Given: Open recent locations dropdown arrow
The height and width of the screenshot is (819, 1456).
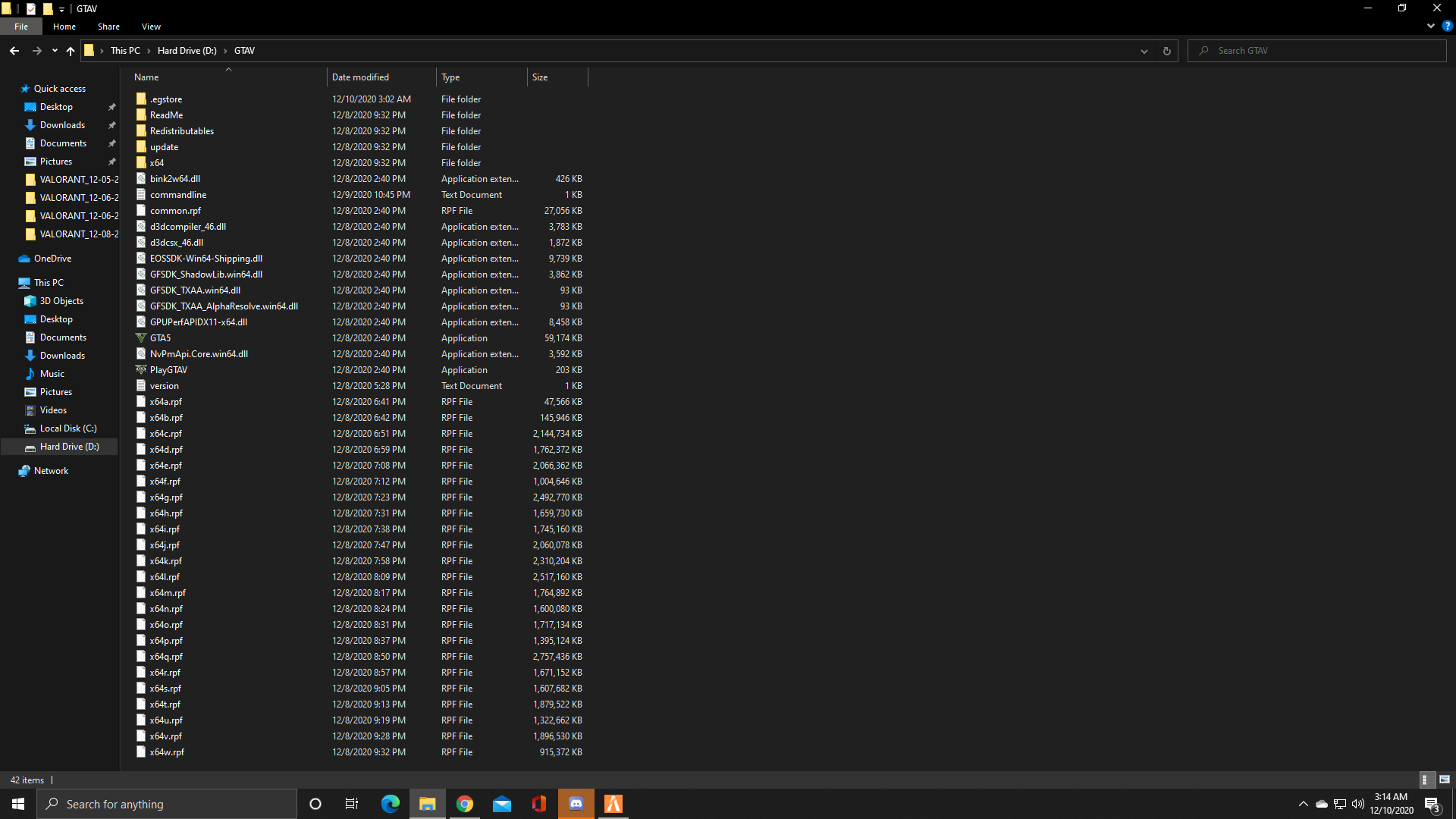Looking at the screenshot, I should pyautogui.click(x=55, y=51).
